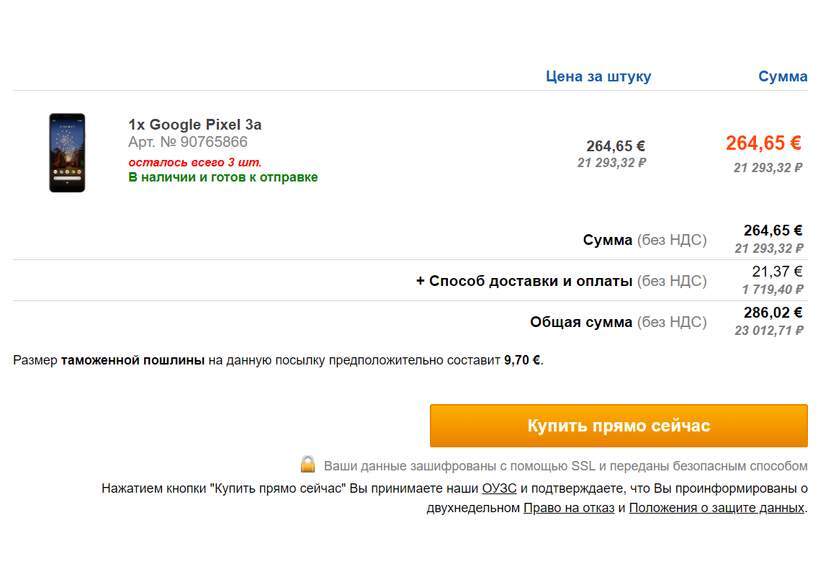Click the "1x Google Pixel 3a" product title
831x577 pixels.
[x=195, y=125]
